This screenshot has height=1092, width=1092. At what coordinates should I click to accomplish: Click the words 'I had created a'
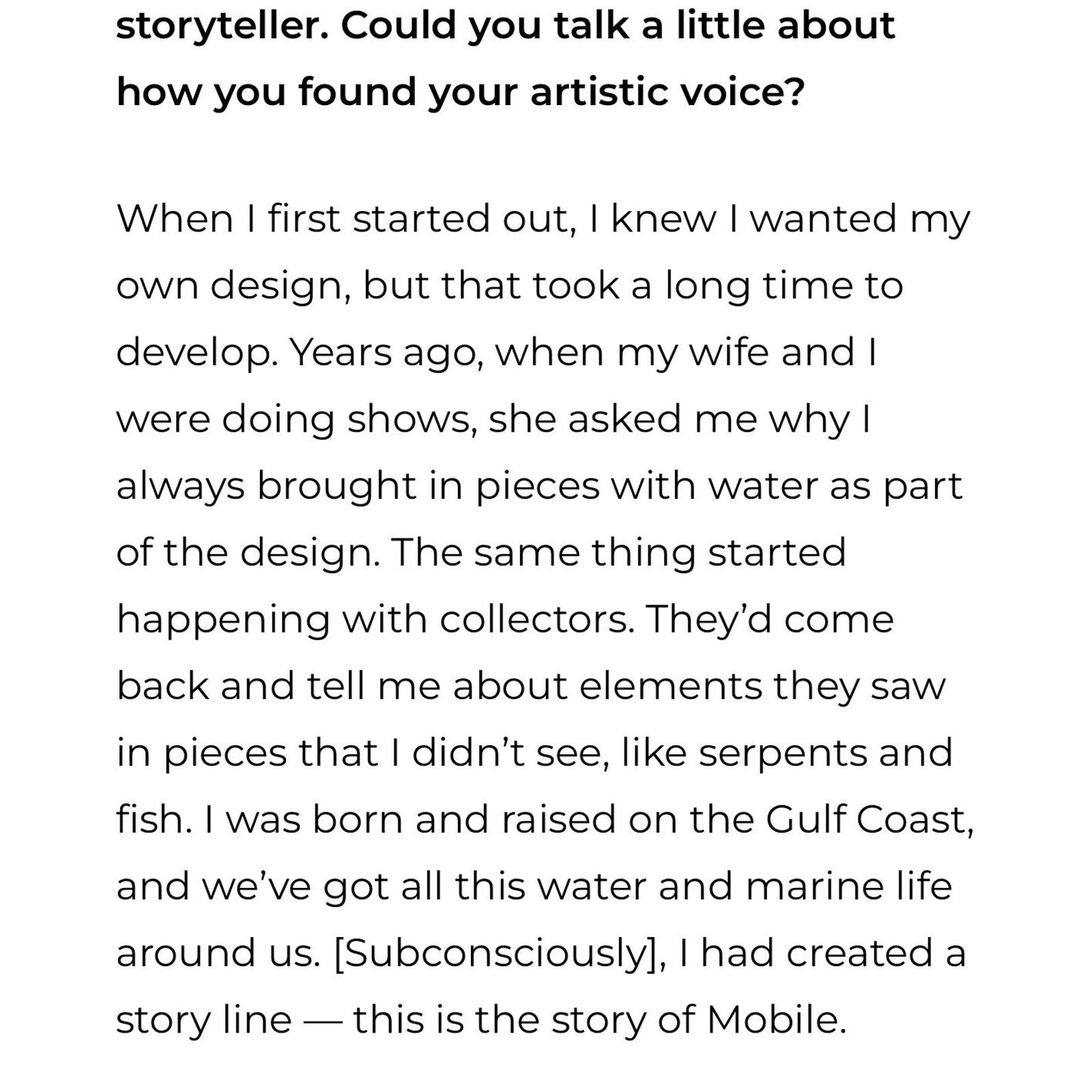pos(822,953)
